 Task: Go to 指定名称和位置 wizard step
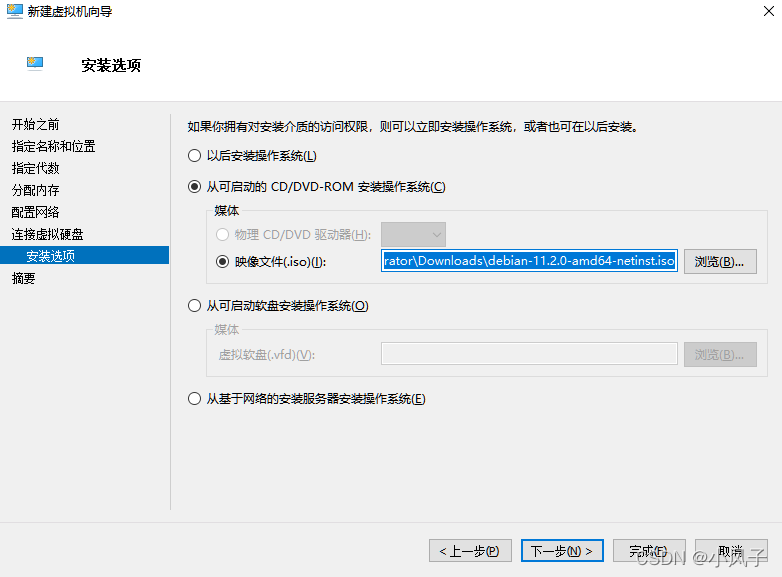[53, 146]
